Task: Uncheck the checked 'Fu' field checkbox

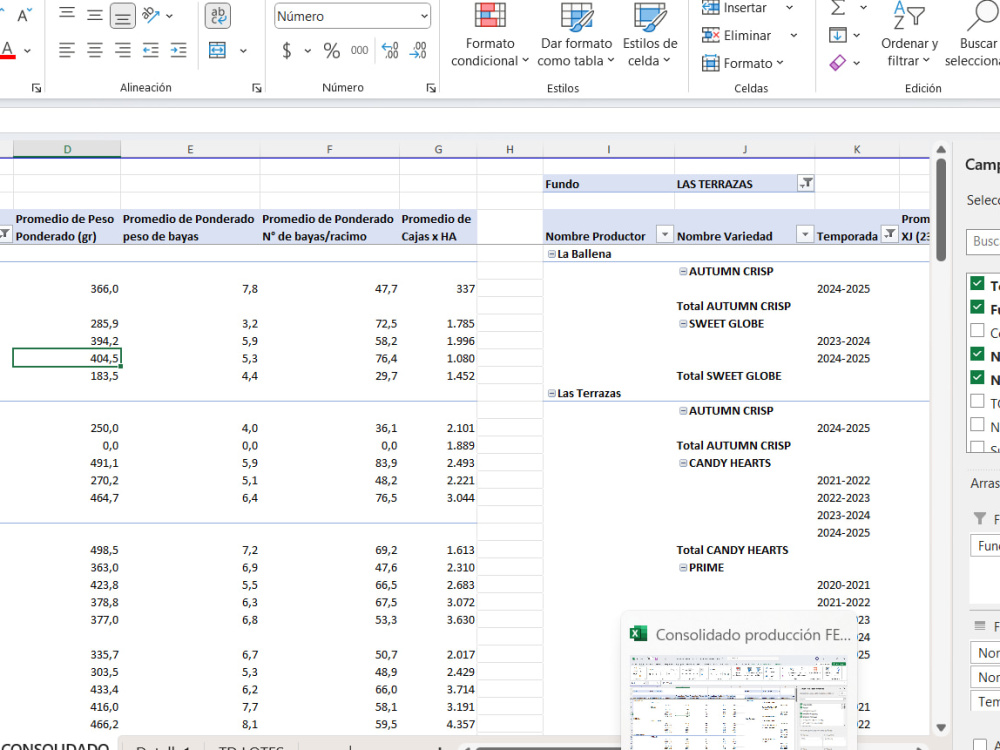Action: 977,307
